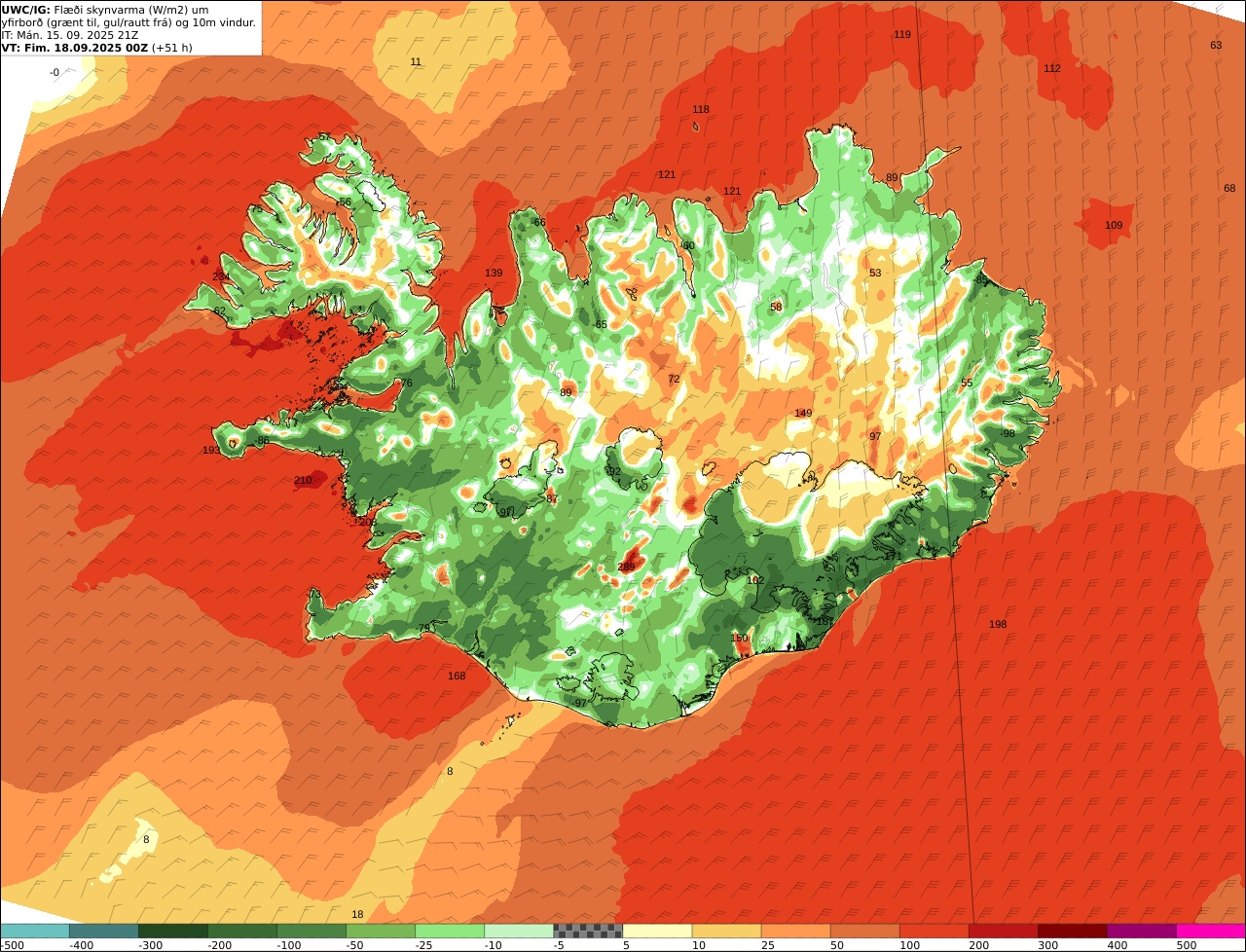This screenshot has height=952, width=1246.
Task: Pick the dark maroon 300 to 400 swatch
Action: coord(1073,931)
